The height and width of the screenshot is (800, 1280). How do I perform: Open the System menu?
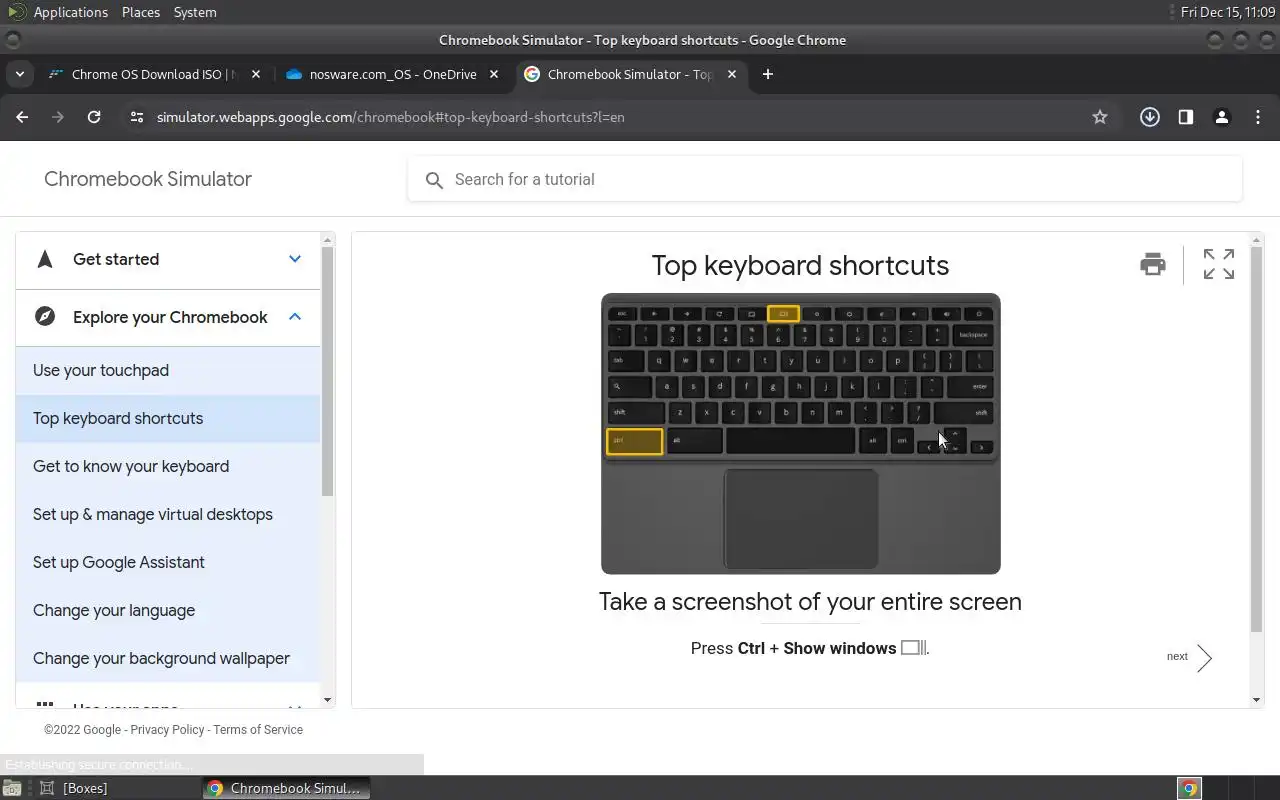[x=195, y=12]
